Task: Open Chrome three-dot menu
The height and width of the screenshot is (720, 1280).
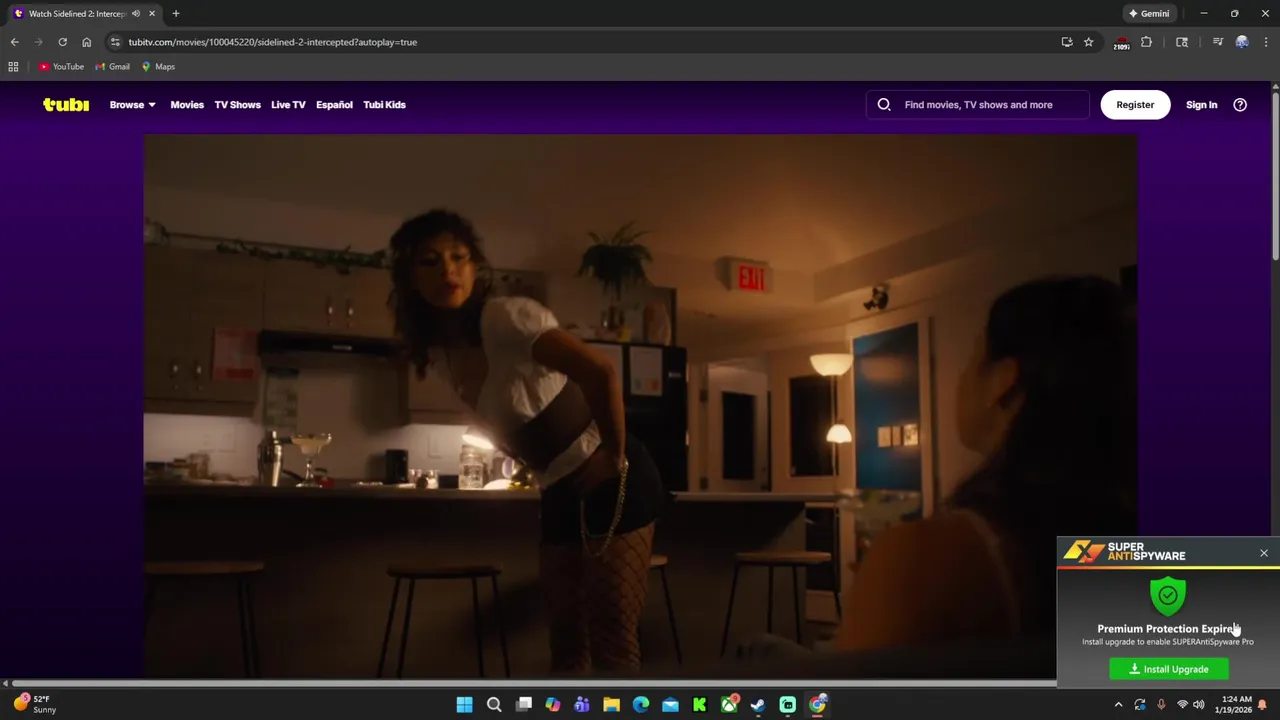Action: [x=1265, y=42]
